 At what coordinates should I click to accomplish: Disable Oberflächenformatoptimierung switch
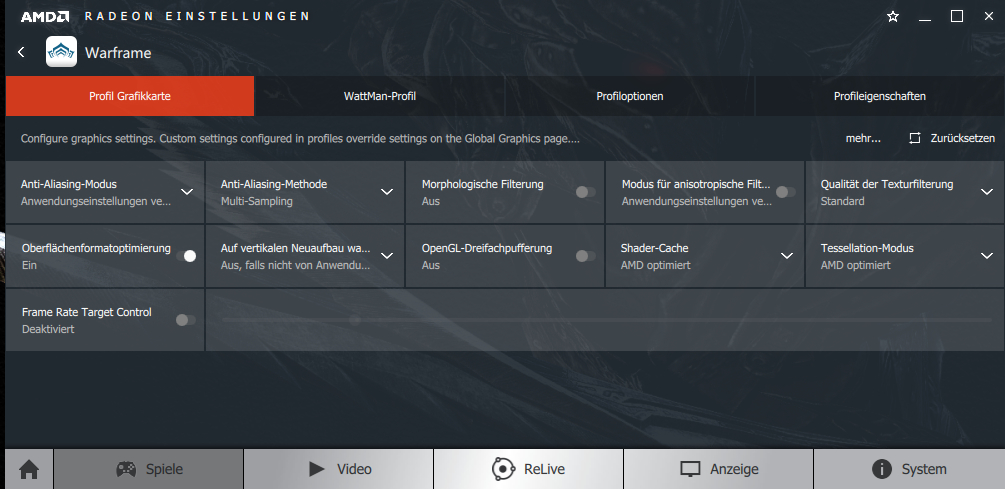pos(186,256)
